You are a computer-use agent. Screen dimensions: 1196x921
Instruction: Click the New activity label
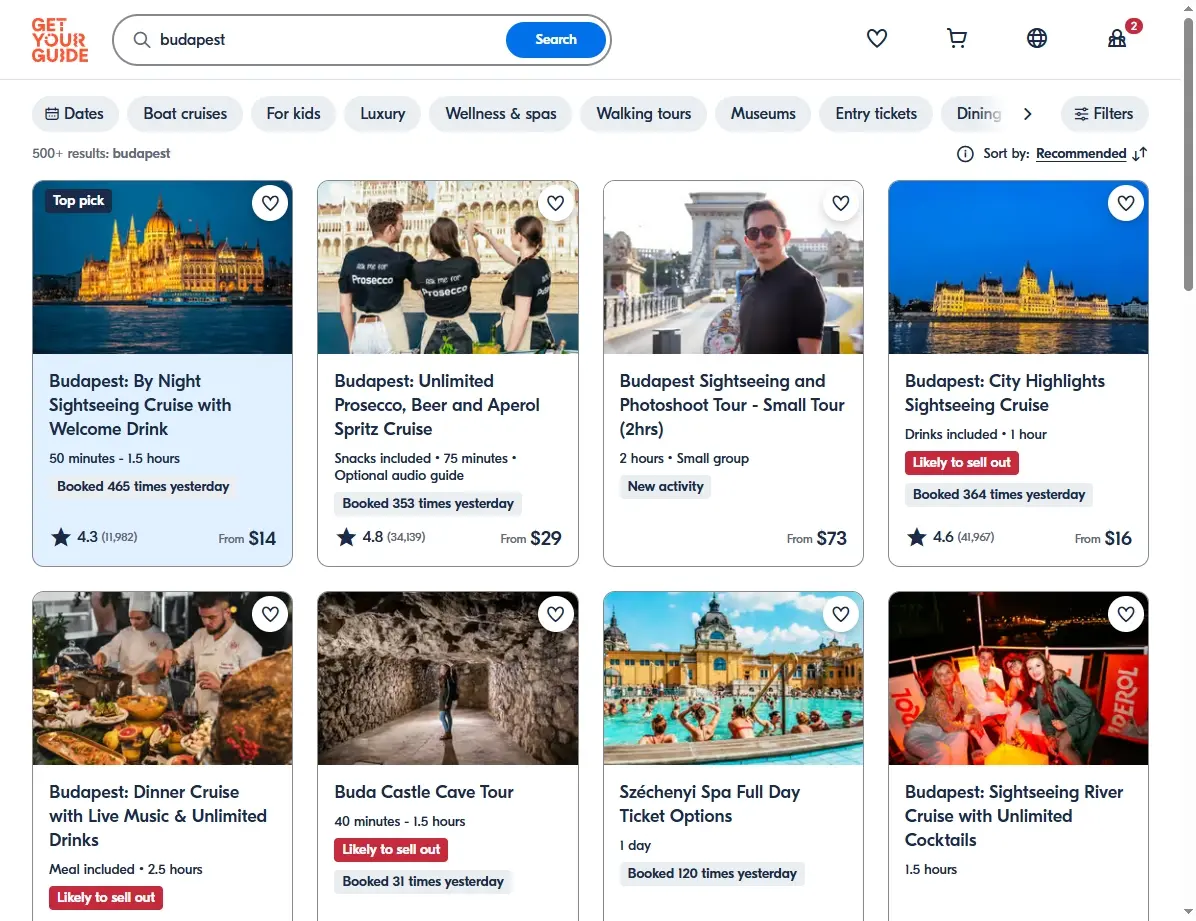click(665, 487)
